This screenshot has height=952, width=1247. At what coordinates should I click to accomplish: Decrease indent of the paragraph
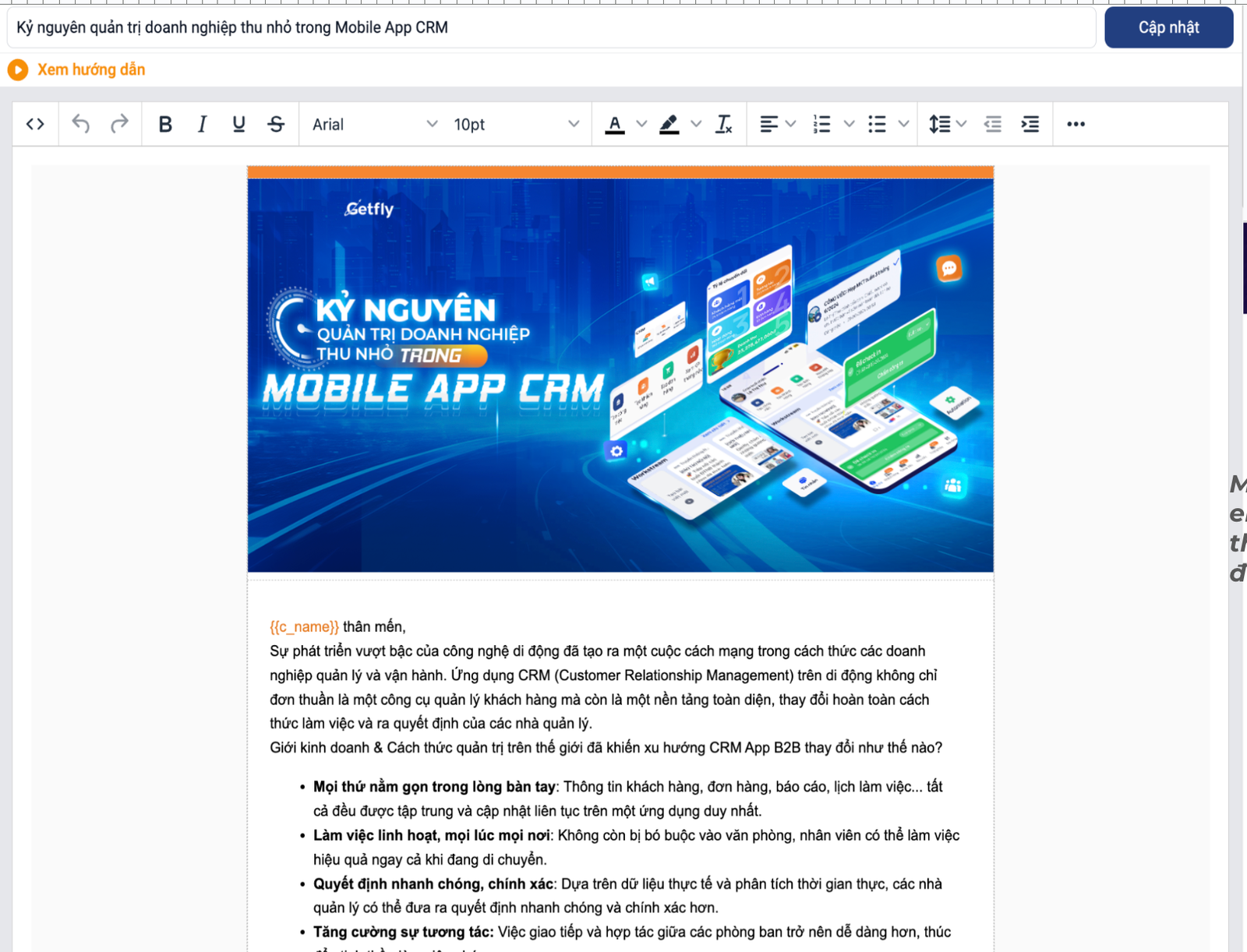pyautogui.click(x=992, y=124)
